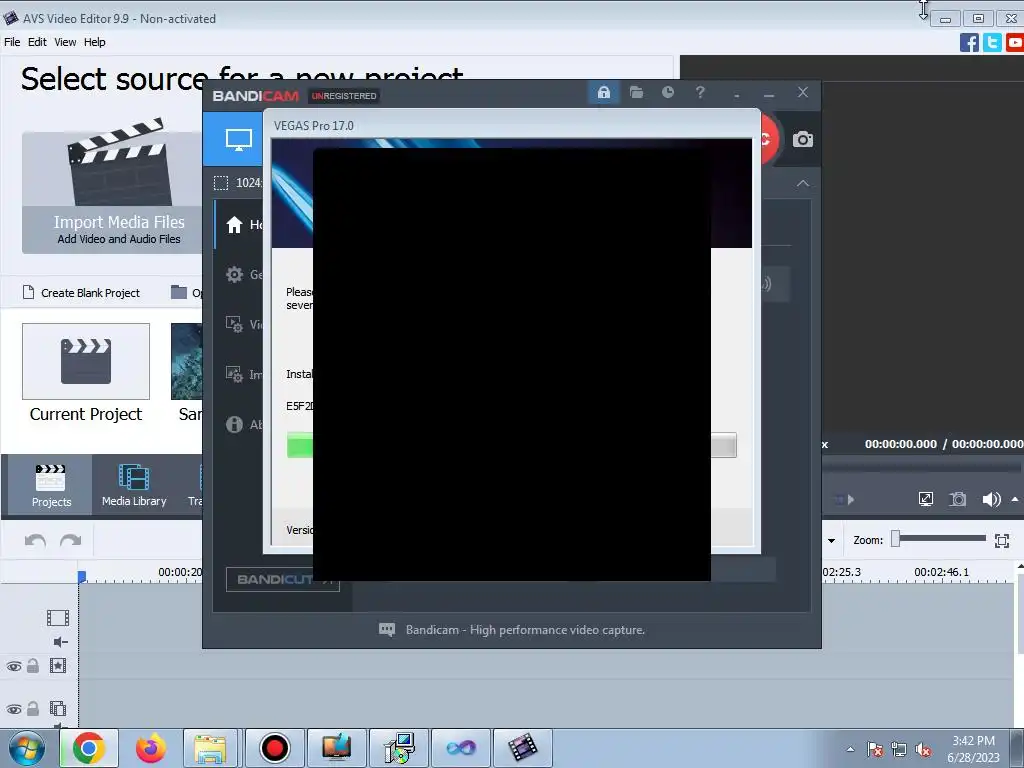Open Bandicam output folder icon
The height and width of the screenshot is (768, 1024).
(636, 93)
